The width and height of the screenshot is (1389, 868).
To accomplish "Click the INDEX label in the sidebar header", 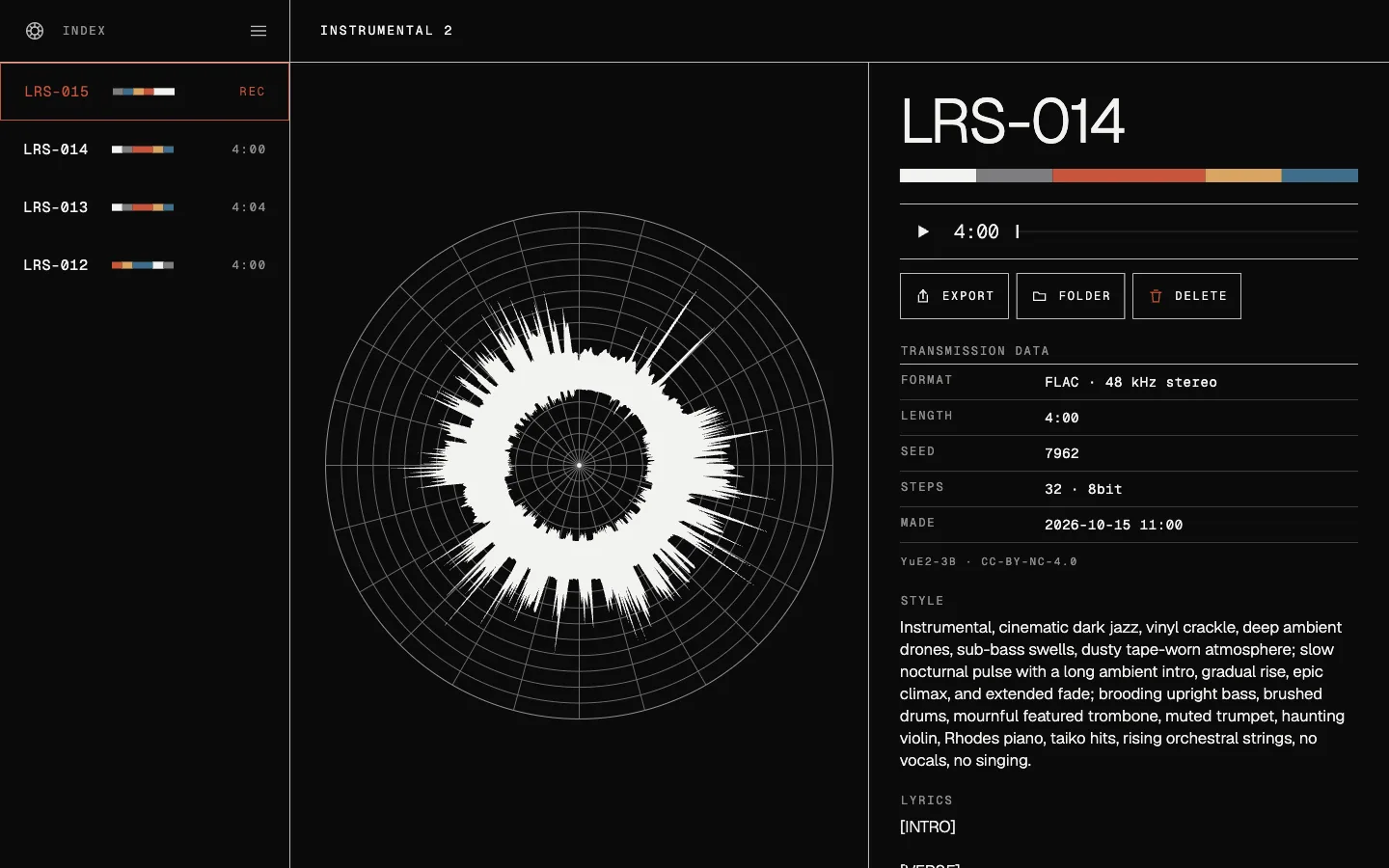I will tap(84, 31).
